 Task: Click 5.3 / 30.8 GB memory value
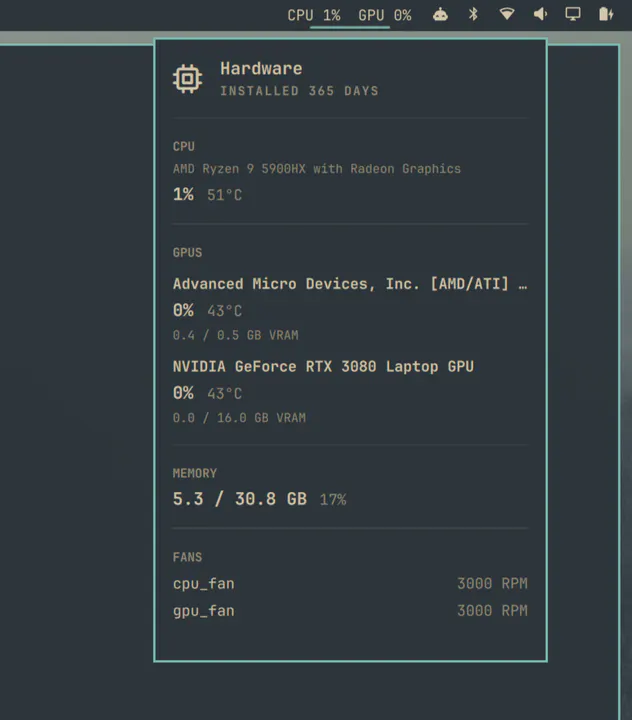(240, 499)
